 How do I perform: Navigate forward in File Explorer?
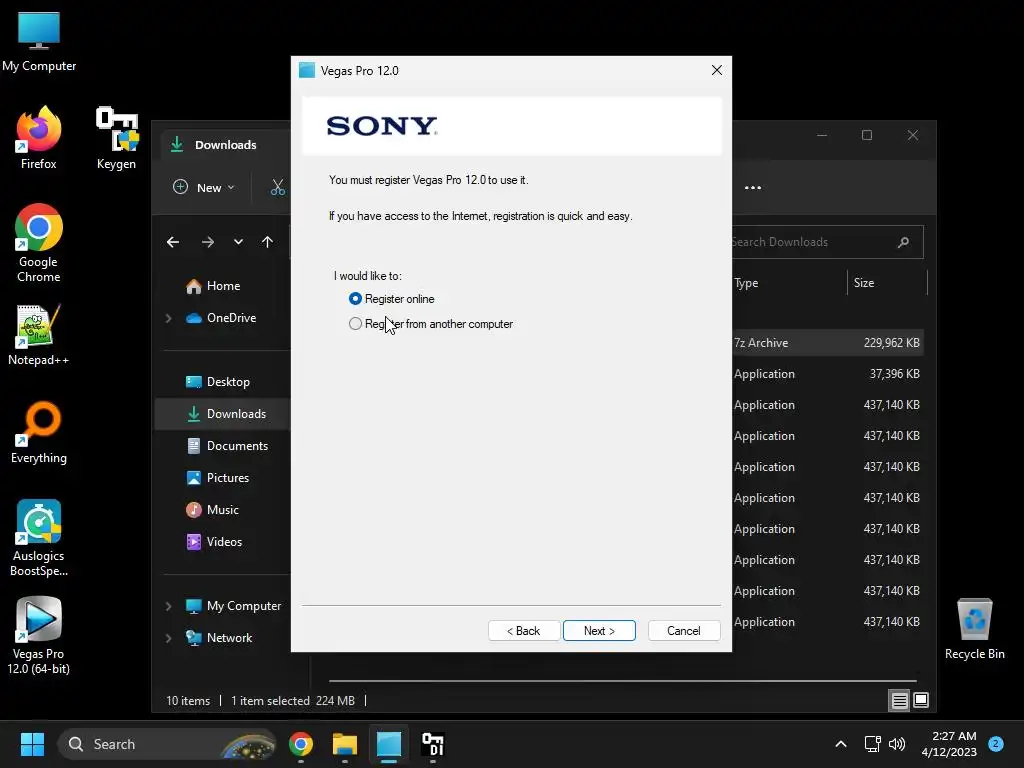click(208, 242)
